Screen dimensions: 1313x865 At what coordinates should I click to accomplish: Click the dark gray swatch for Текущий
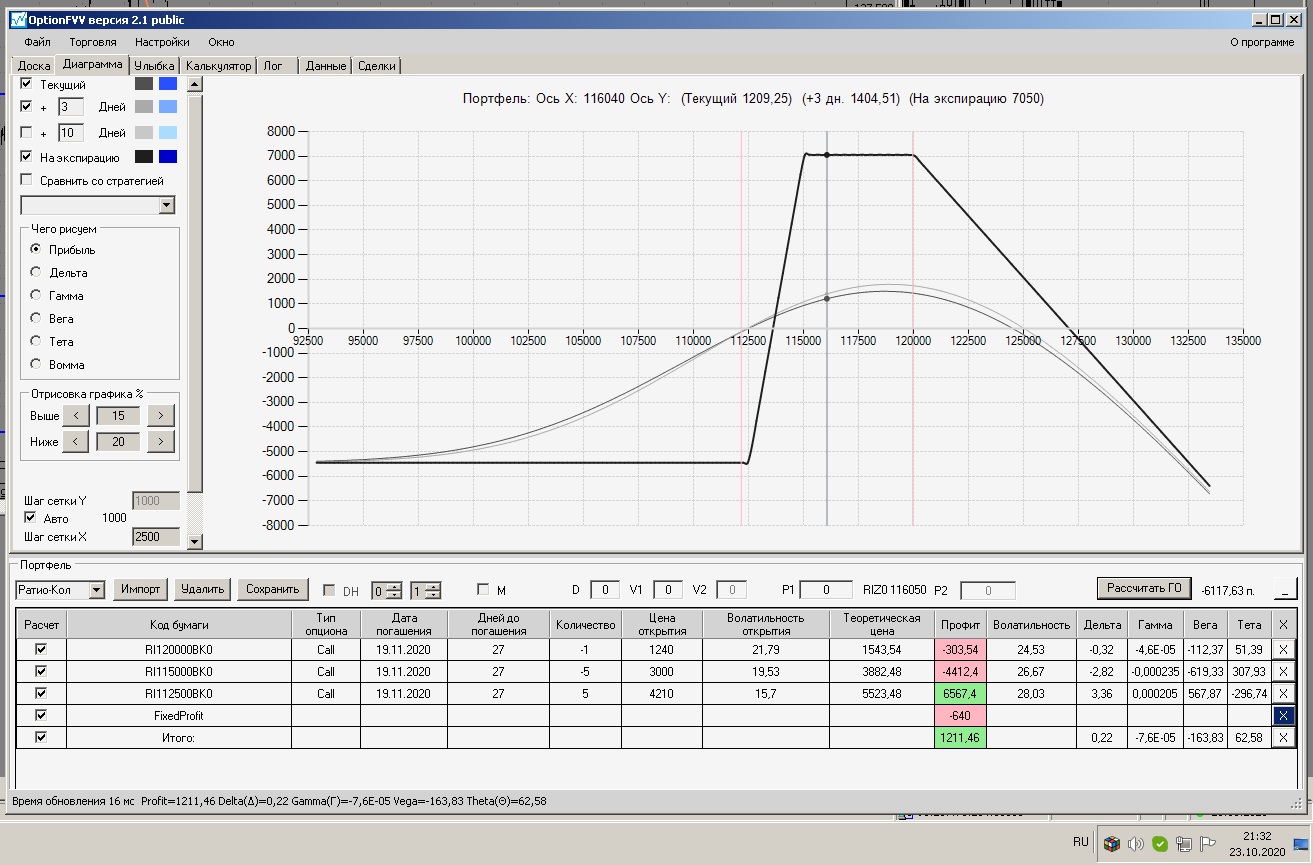pyautogui.click(x=144, y=84)
